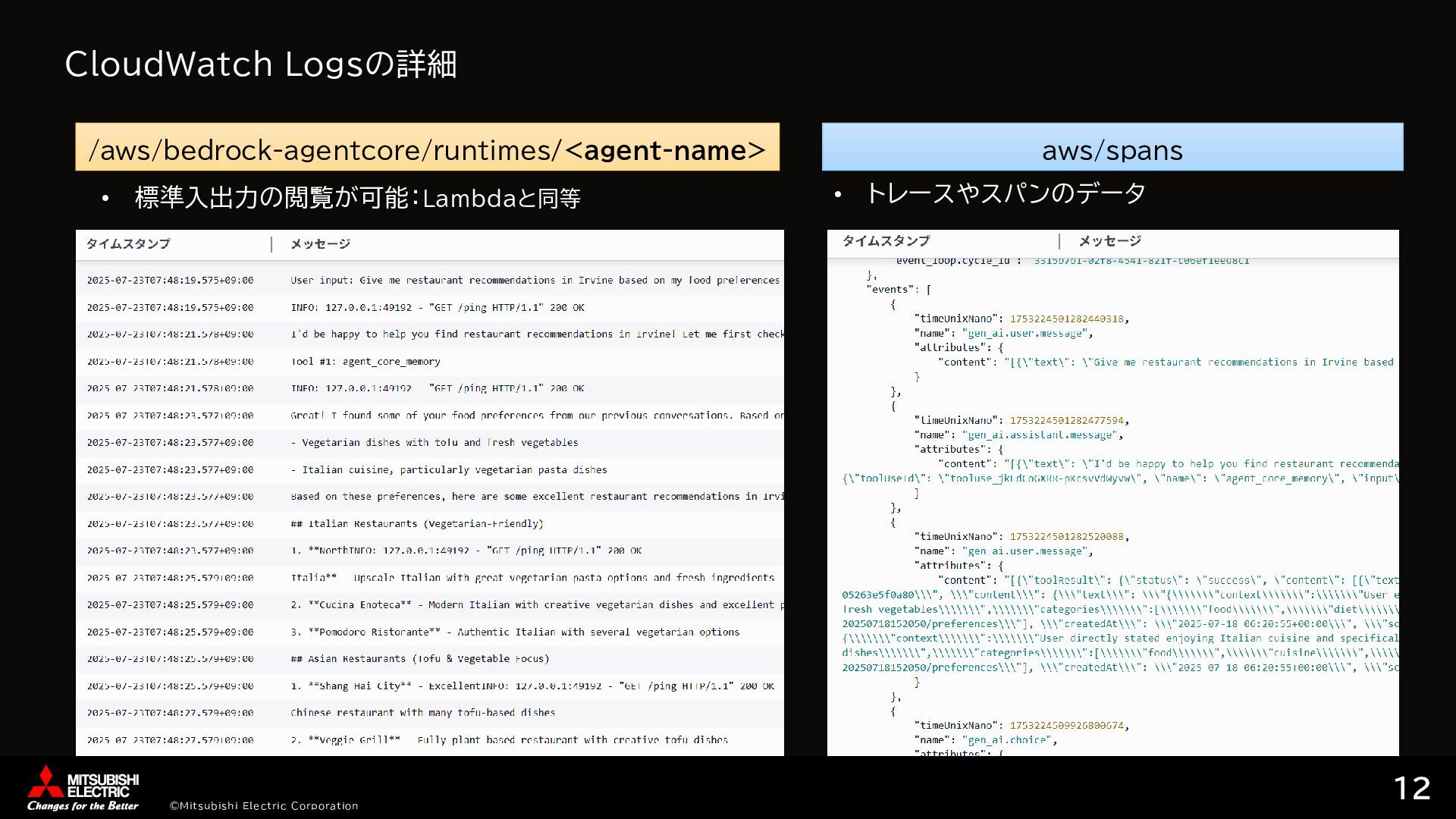
Task: Select the /aws/bedrock-agentcore/runtimes/<agent-name> label box
Action: click(x=427, y=147)
